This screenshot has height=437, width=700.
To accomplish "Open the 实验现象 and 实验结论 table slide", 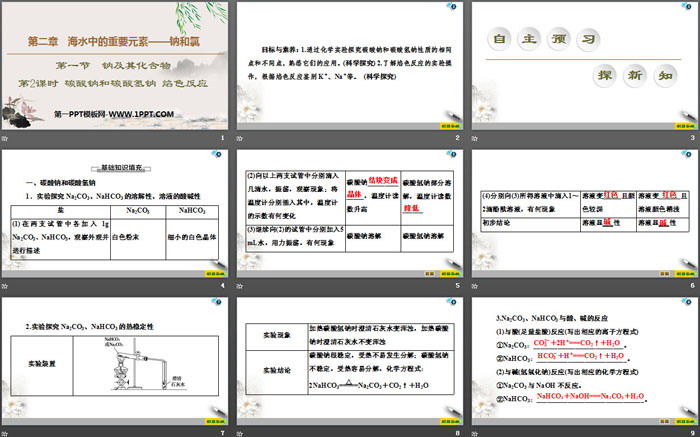I will click(349, 360).
